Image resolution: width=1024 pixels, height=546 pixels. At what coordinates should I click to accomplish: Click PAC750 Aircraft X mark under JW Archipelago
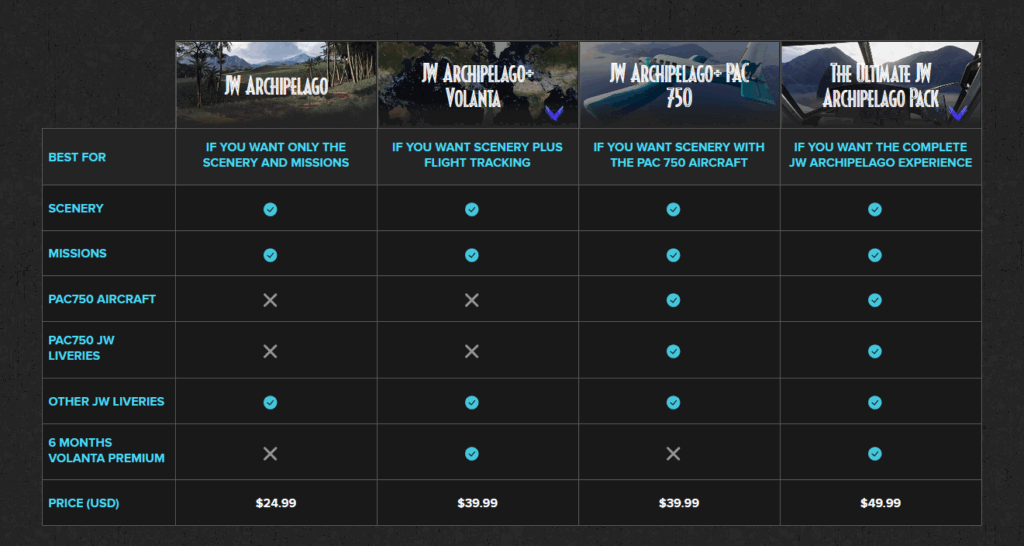270,300
